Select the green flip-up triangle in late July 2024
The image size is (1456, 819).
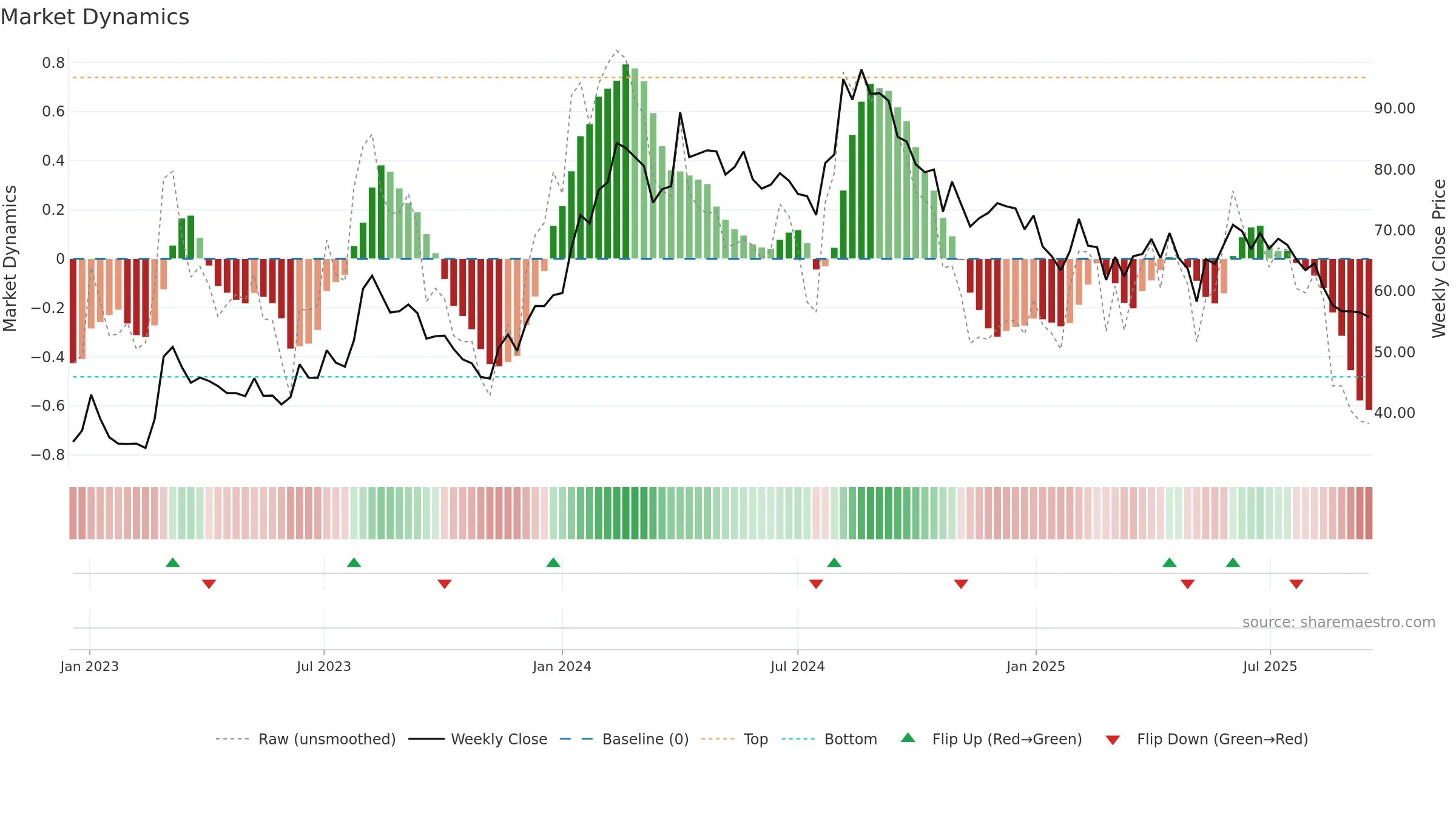point(834,562)
